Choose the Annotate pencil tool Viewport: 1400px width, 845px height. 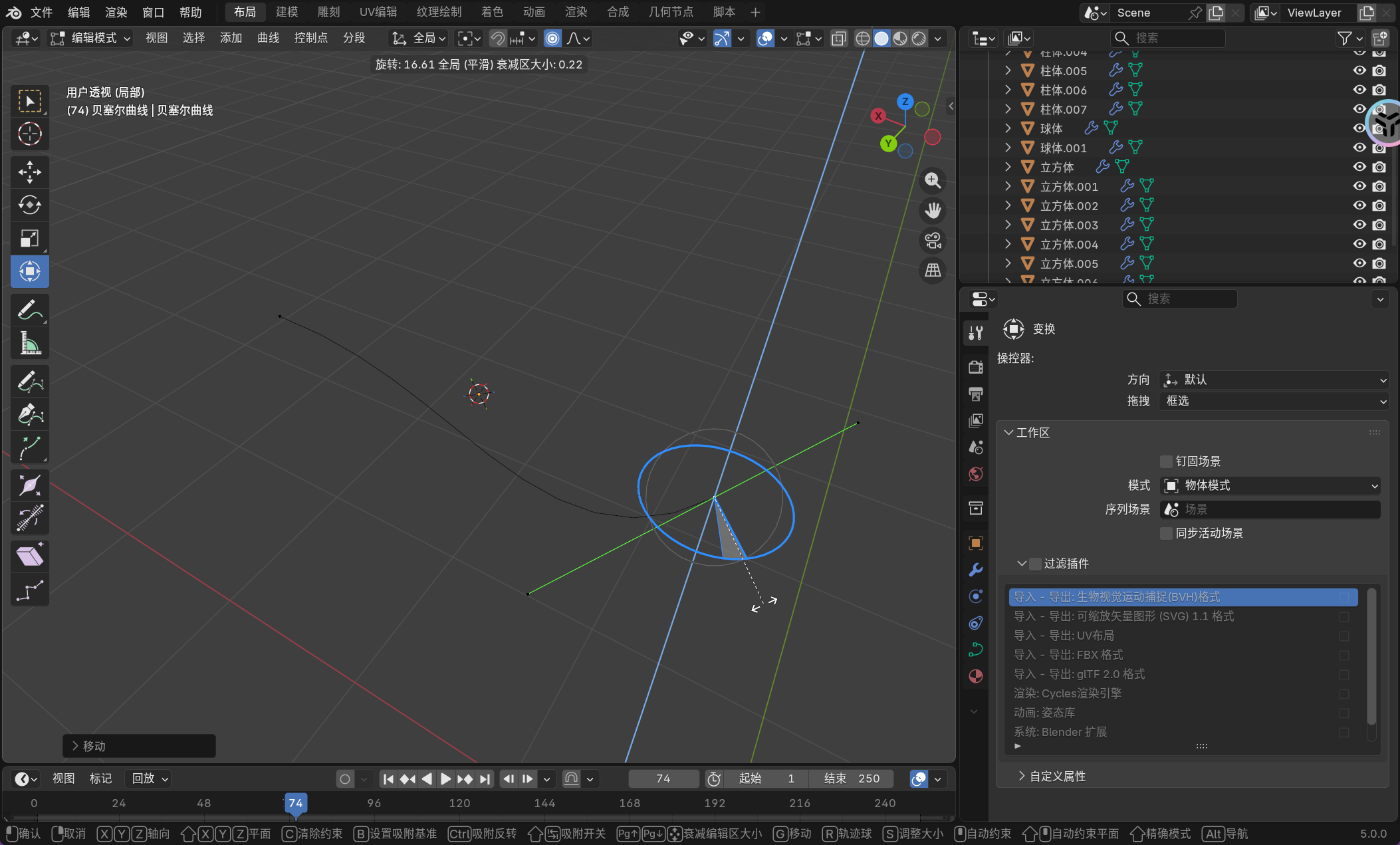pos(29,310)
